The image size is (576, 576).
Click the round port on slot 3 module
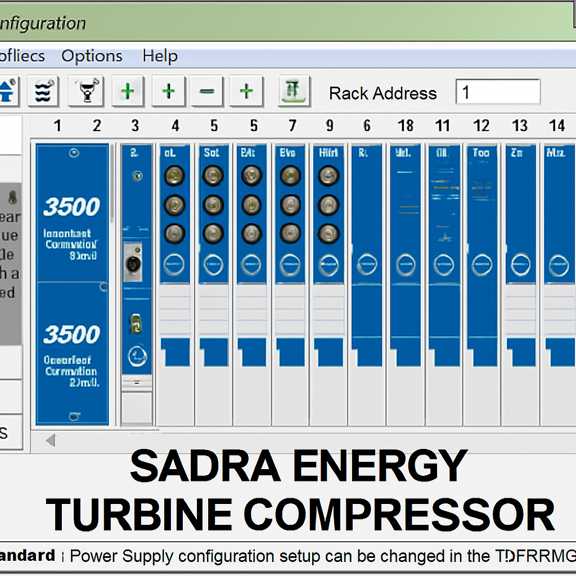tap(133, 263)
